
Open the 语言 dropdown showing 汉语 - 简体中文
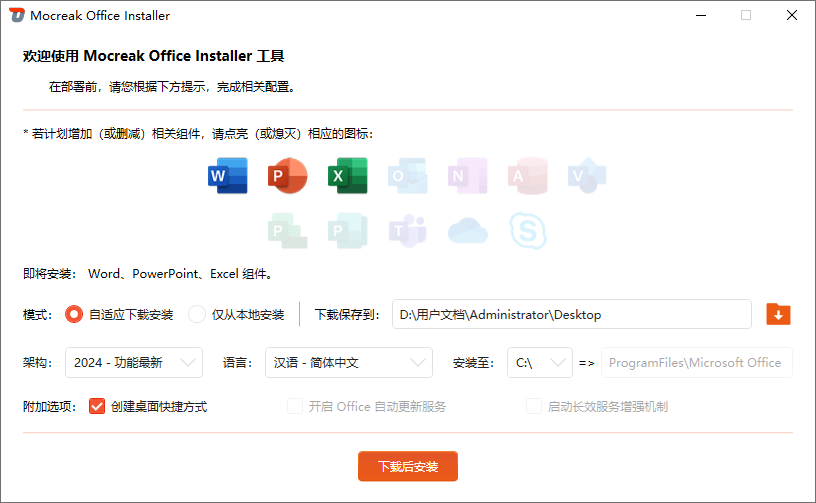[349, 363]
